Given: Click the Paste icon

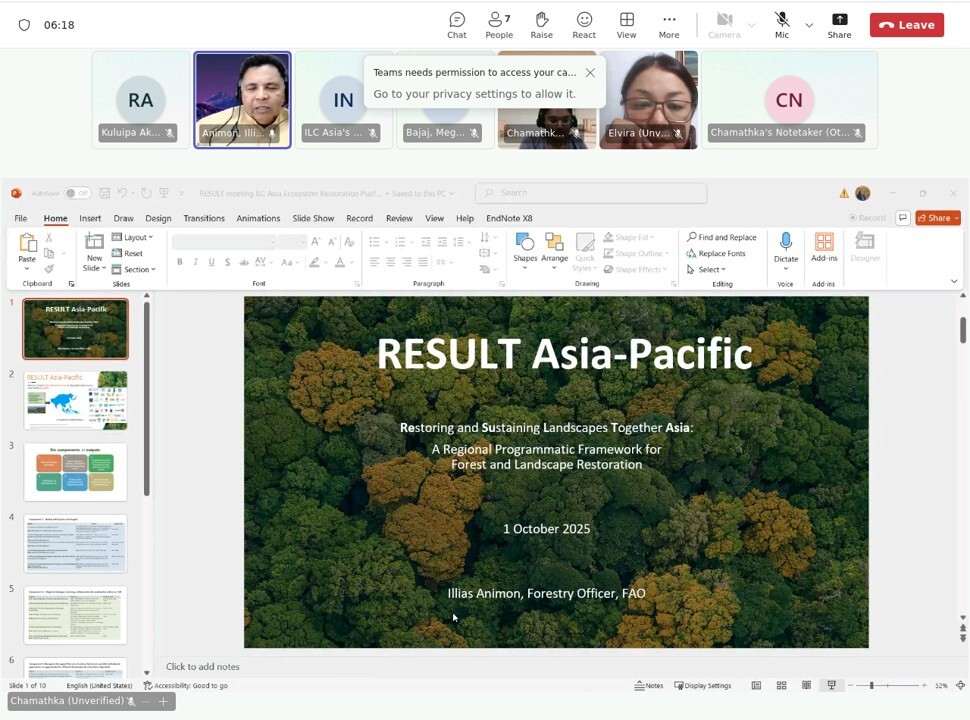Looking at the screenshot, I should point(27,242).
